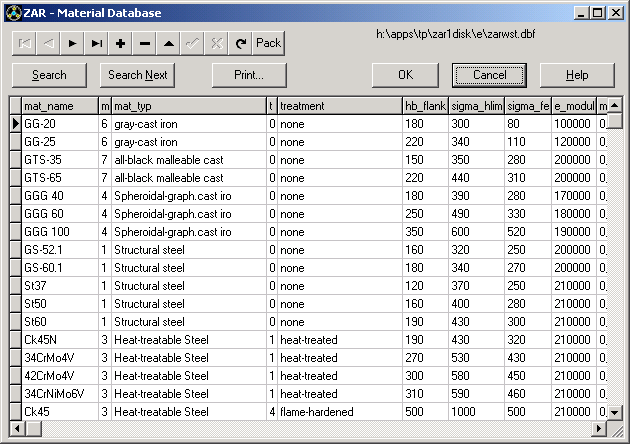Jump to last record in navigator
Screen dimensions: 630x444
97,43
